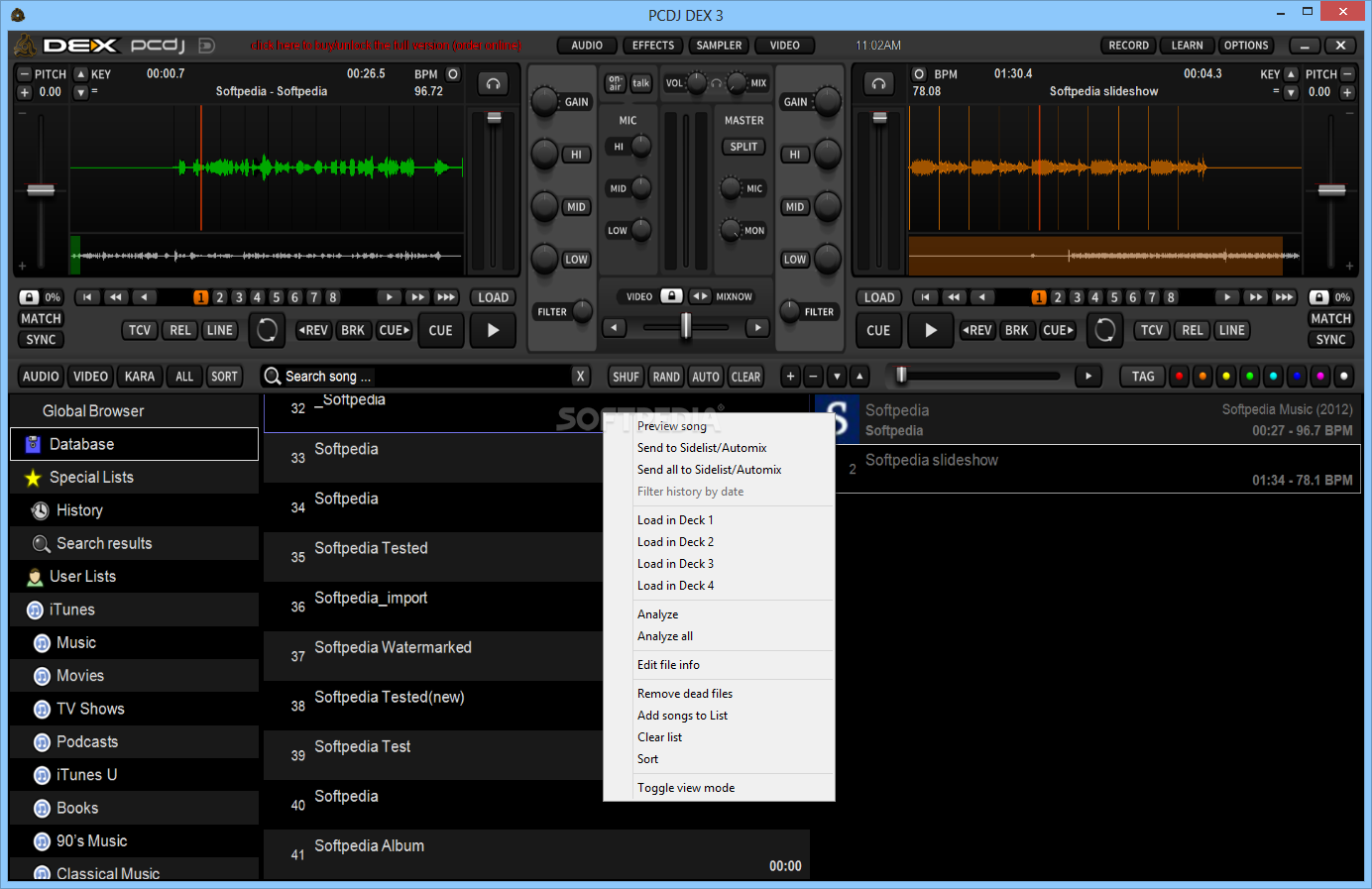Increase right deck pitch with plus

[x=1347, y=92]
